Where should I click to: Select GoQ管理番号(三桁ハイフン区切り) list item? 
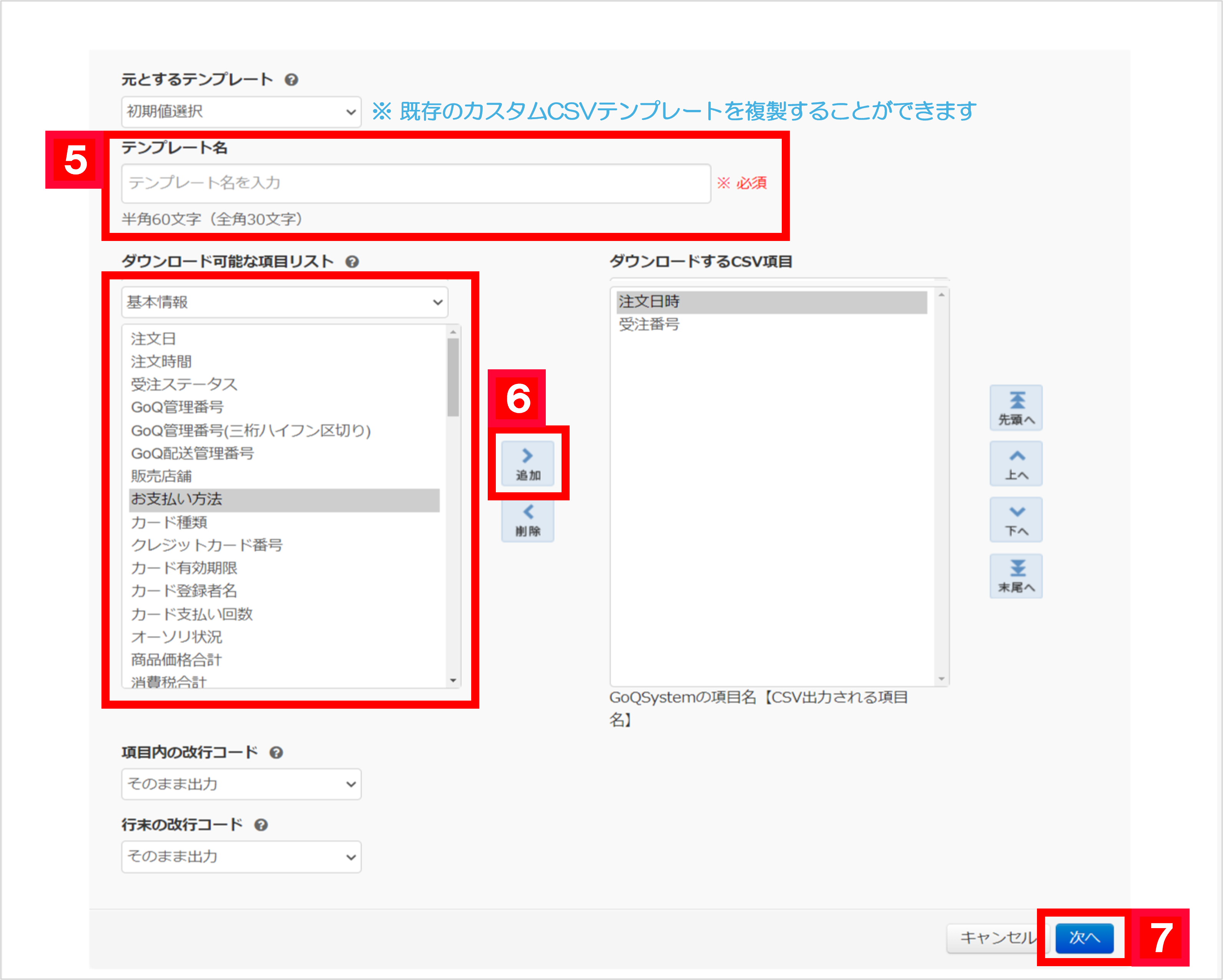(284, 430)
